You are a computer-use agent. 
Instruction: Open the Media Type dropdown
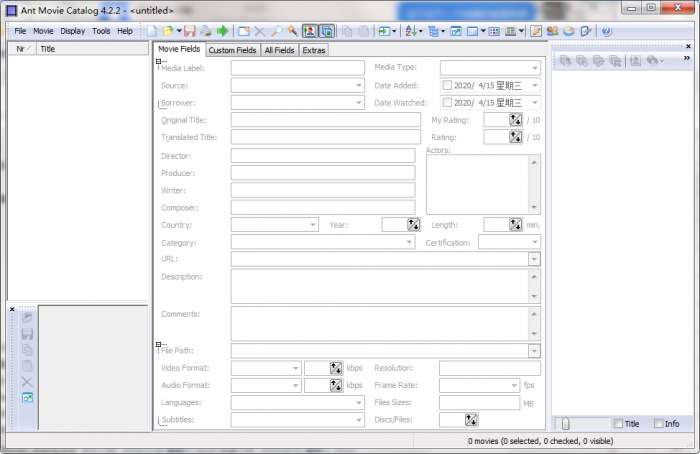[535, 68]
